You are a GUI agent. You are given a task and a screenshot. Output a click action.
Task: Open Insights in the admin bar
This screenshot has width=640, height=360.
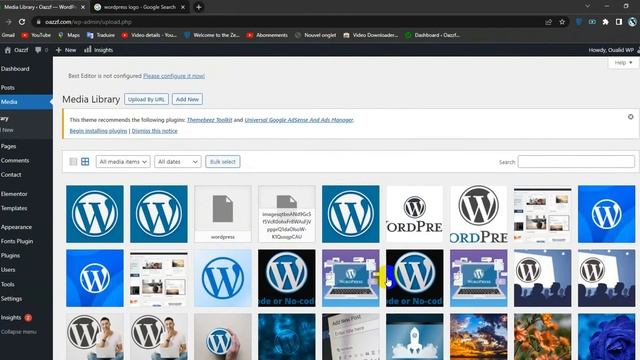[x=98, y=50]
